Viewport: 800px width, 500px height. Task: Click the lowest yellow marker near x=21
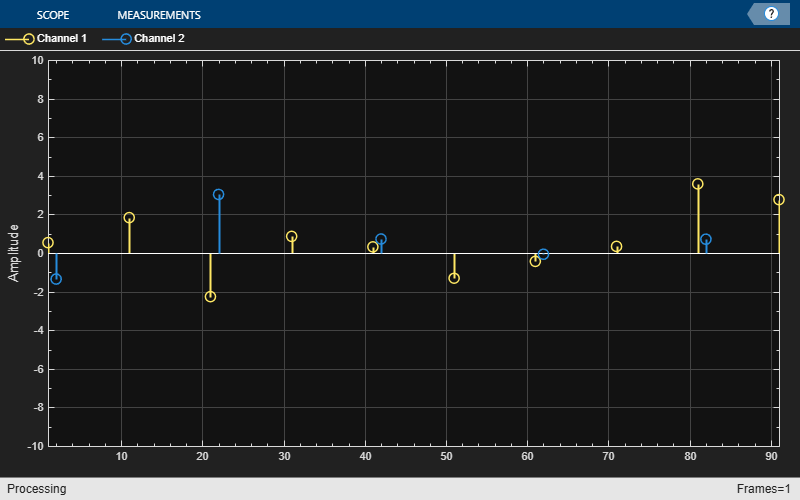[210, 297]
